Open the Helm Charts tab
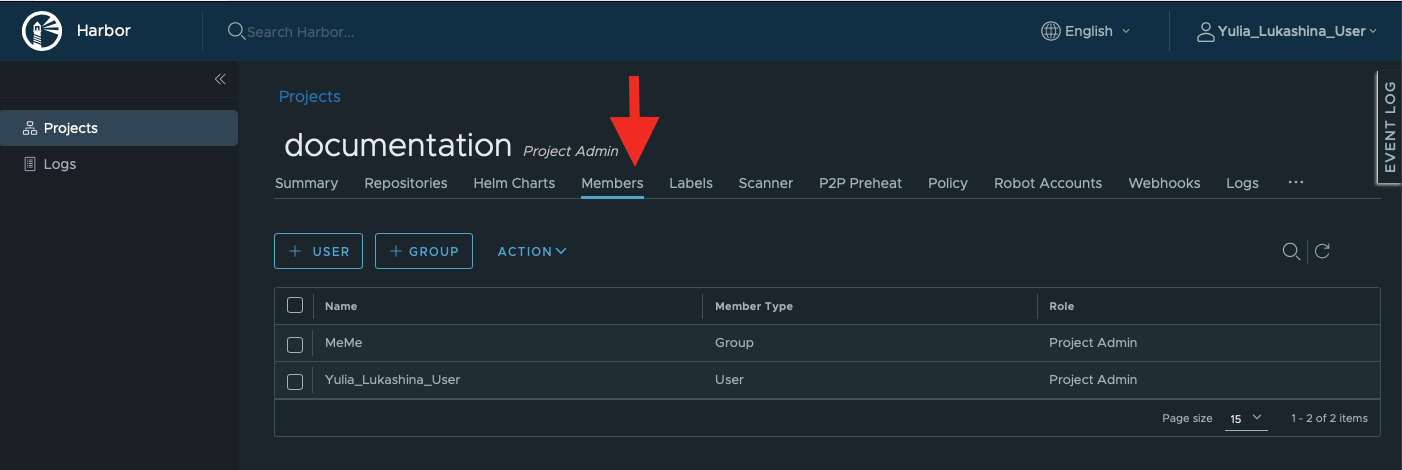Viewport: 1402px width, 470px height. click(514, 183)
